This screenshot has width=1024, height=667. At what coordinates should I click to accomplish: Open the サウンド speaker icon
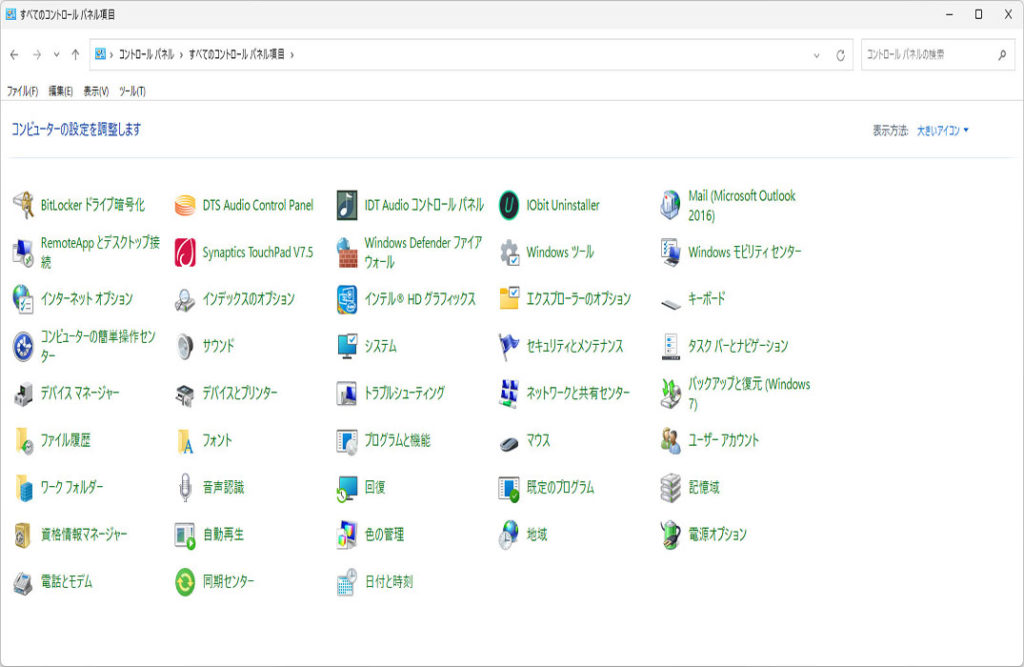coord(185,346)
